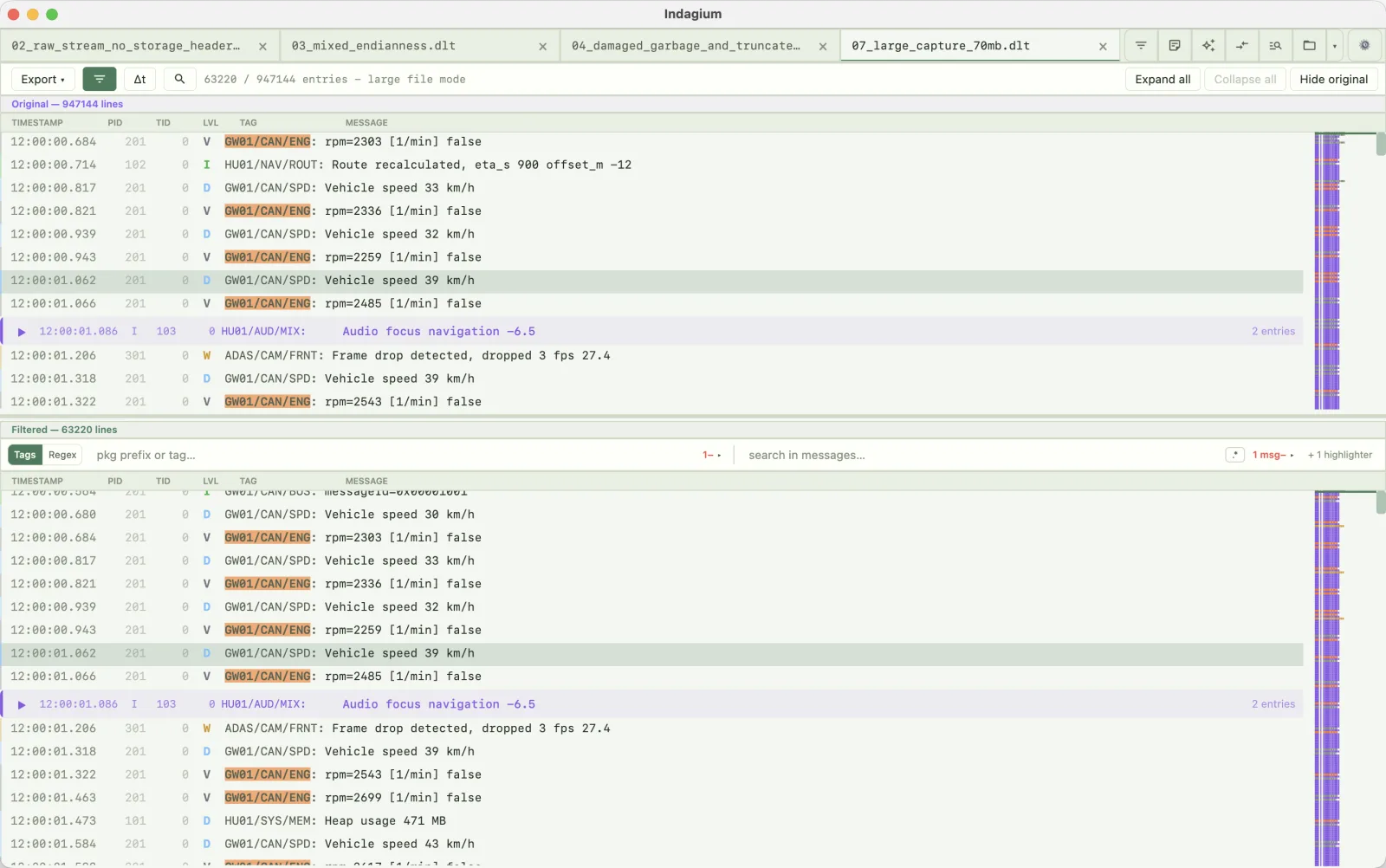Click '2 entries' label in Original pane
The image size is (1386, 868).
pos(1273,332)
